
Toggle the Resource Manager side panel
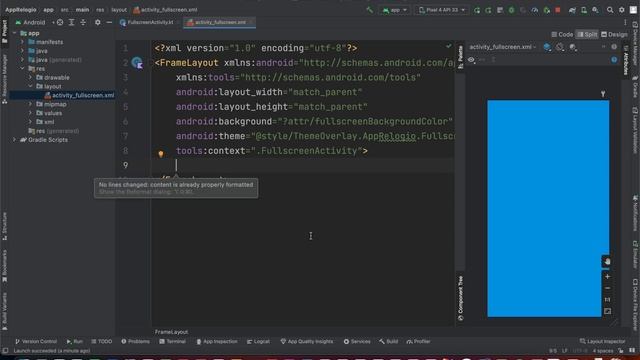4,79
